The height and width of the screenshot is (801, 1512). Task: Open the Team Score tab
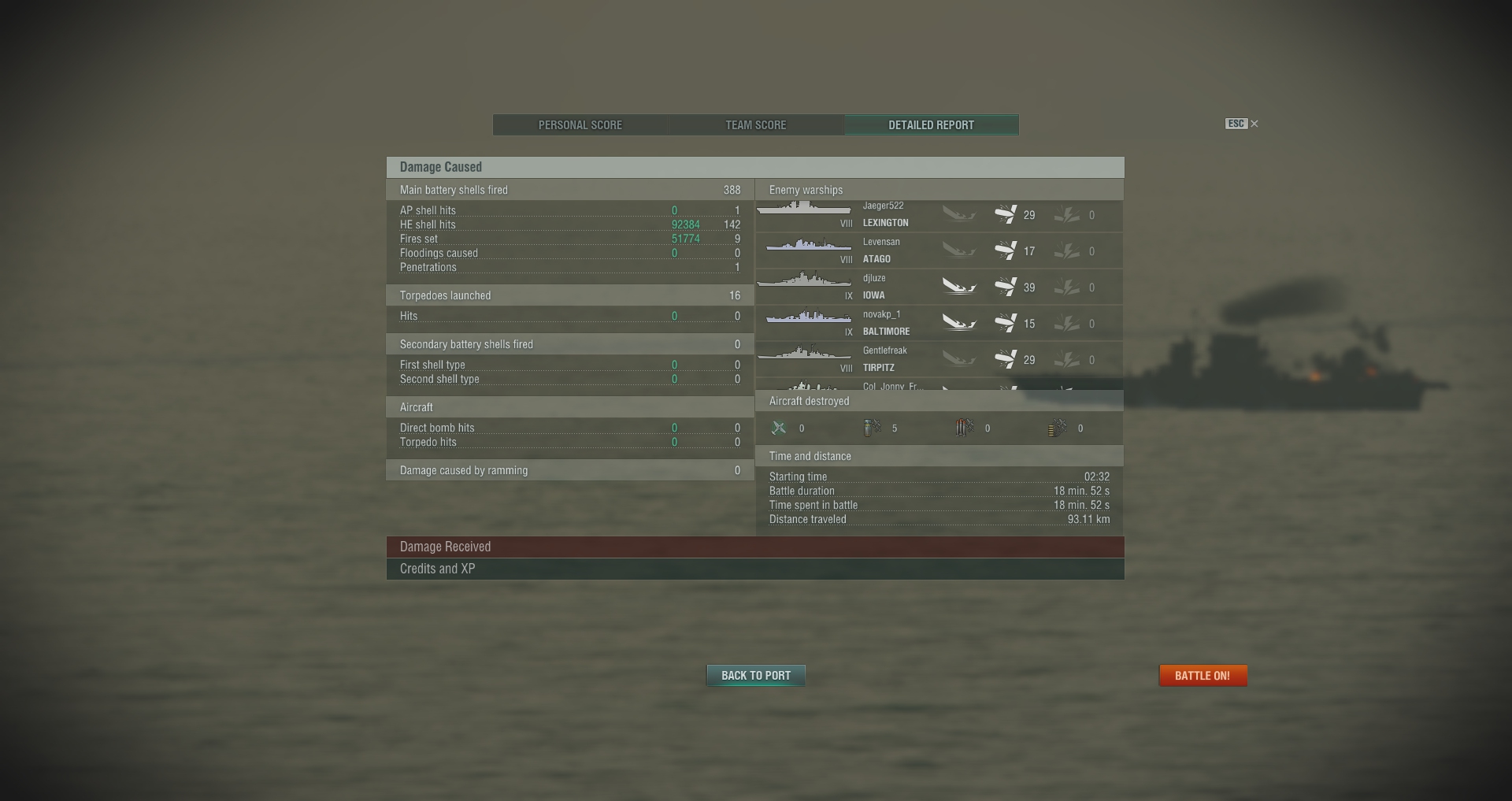tap(756, 125)
